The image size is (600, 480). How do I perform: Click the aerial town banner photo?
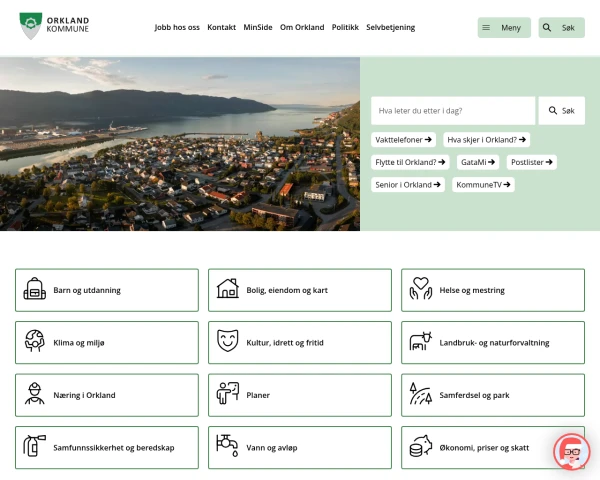tap(180, 144)
